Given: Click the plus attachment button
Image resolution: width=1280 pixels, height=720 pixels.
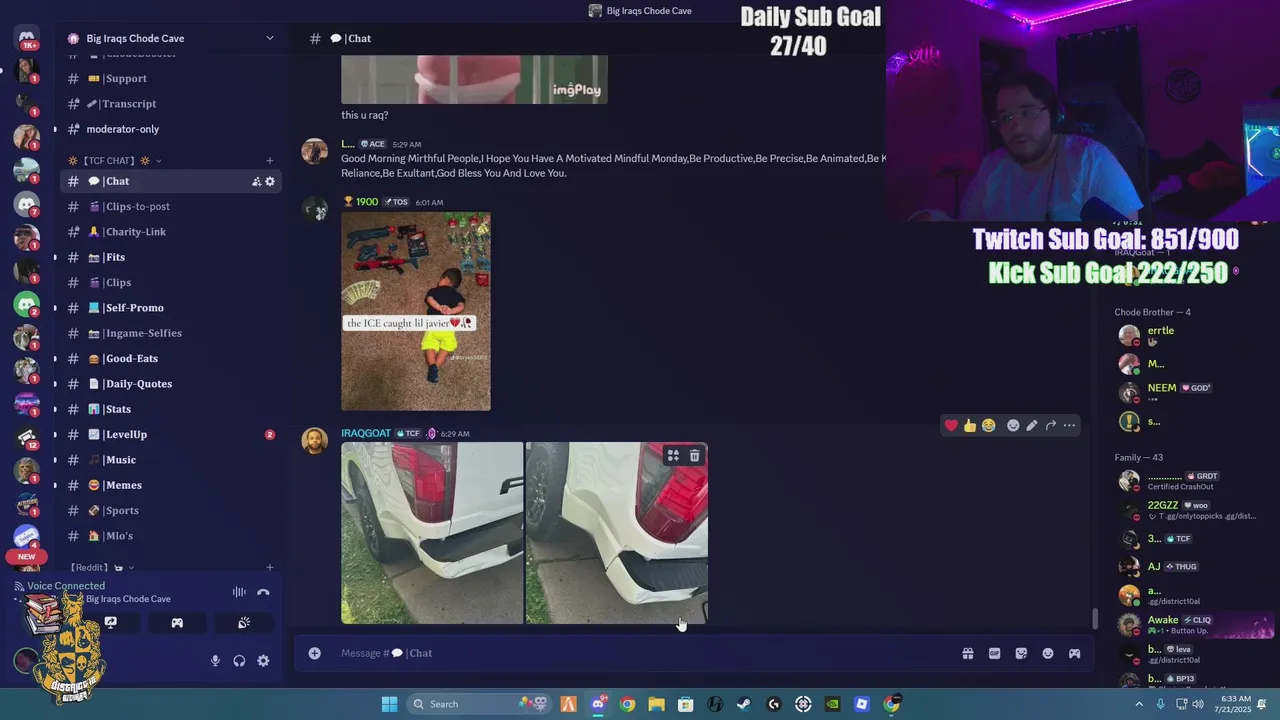Looking at the screenshot, I should [x=314, y=653].
